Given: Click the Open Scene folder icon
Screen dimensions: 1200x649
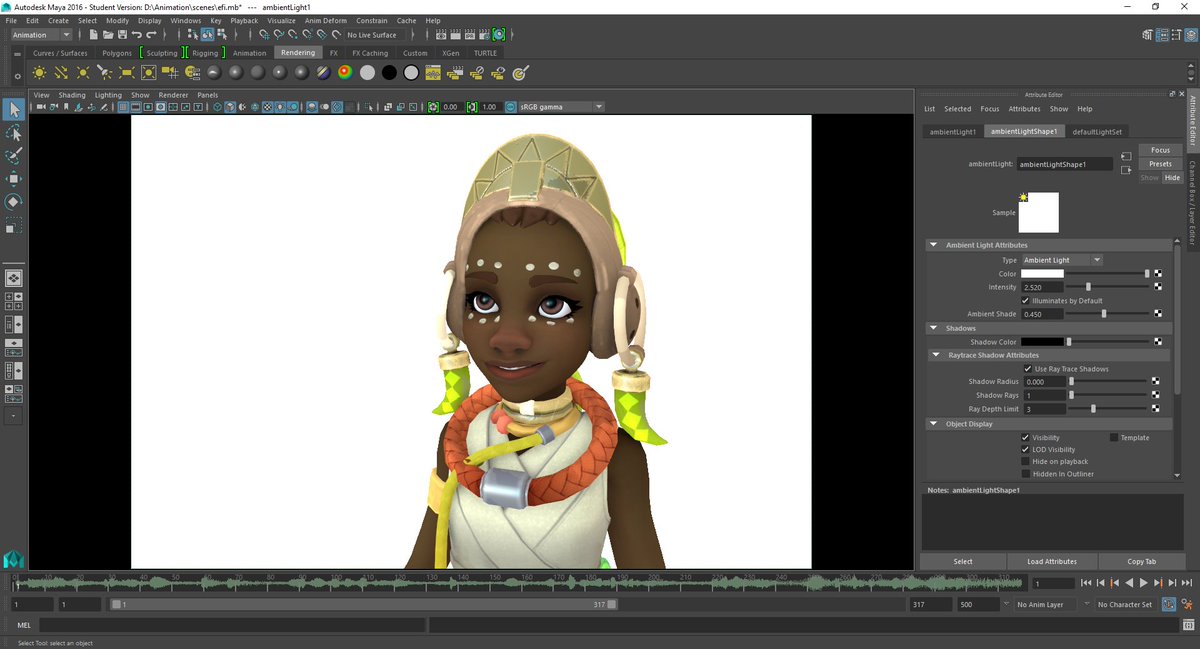Looking at the screenshot, I should click(107, 35).
